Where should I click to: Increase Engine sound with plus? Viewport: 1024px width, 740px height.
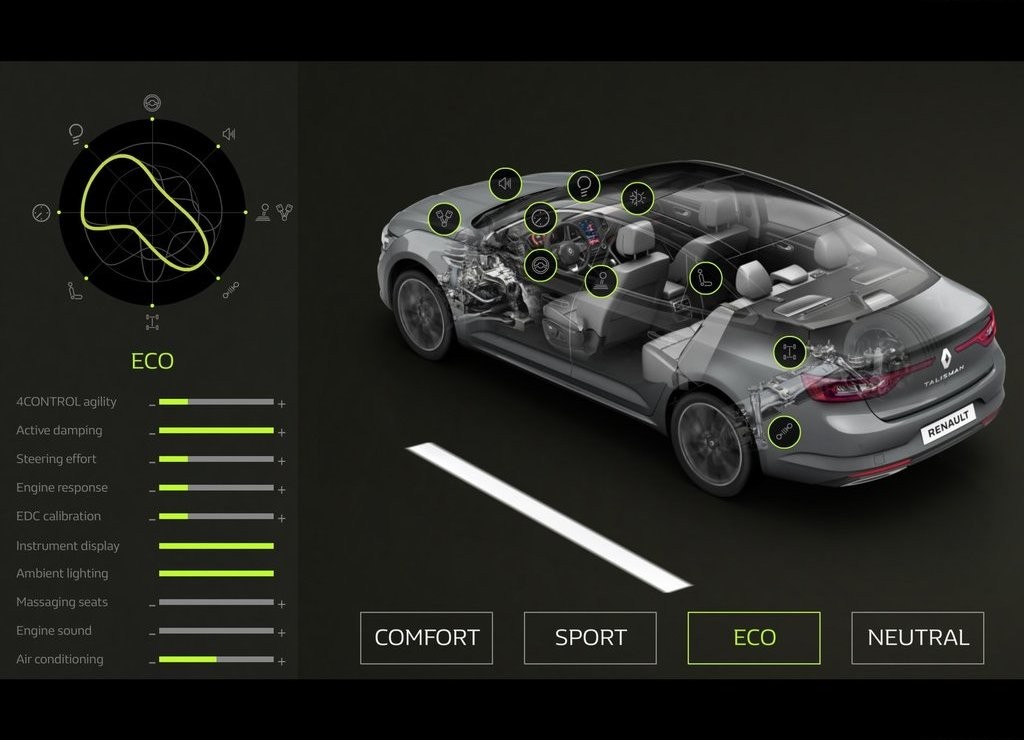coord(281,633)
